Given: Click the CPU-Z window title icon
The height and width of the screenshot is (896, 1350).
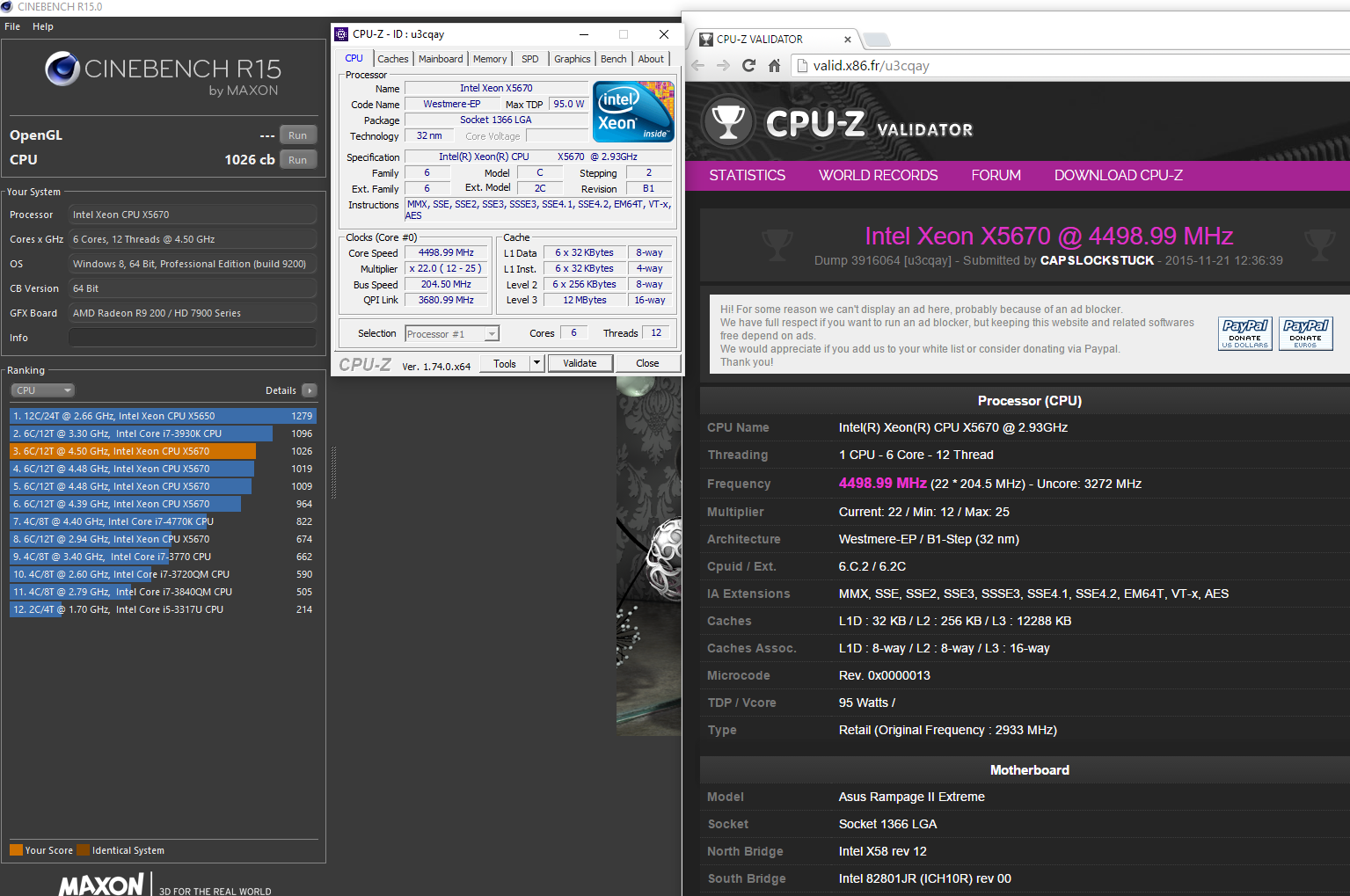Looking at the screenshot, I should 342,34.
